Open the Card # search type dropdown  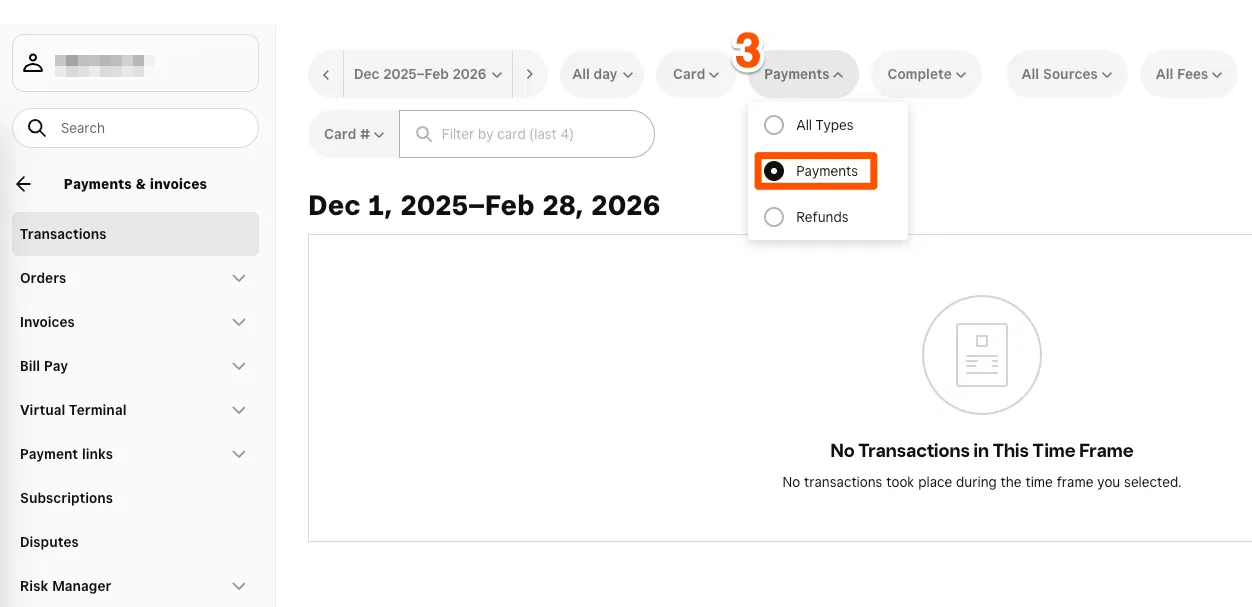pos(354,134)
